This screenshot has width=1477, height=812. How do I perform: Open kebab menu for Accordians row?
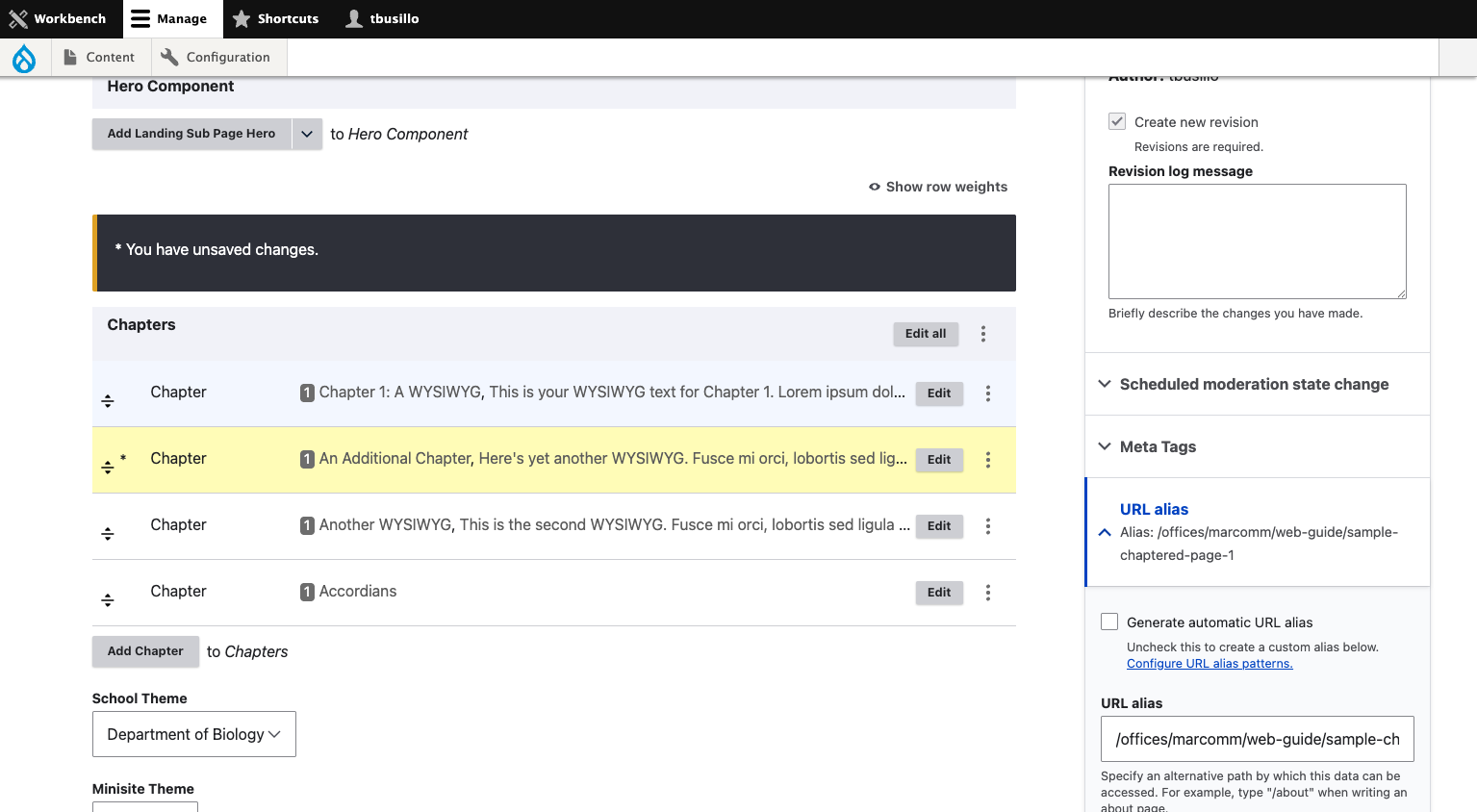988,593
